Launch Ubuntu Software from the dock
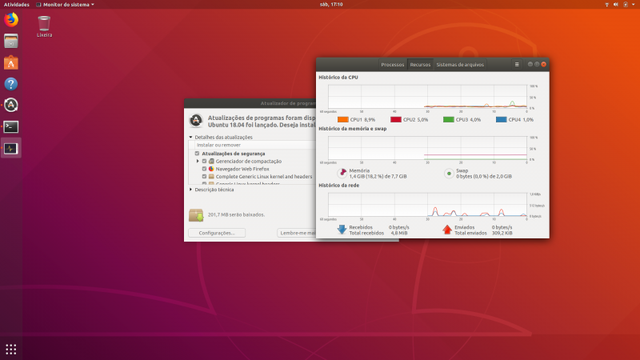Image resolution: width=640 pixels, height=360 pixels. coord(11,63)
